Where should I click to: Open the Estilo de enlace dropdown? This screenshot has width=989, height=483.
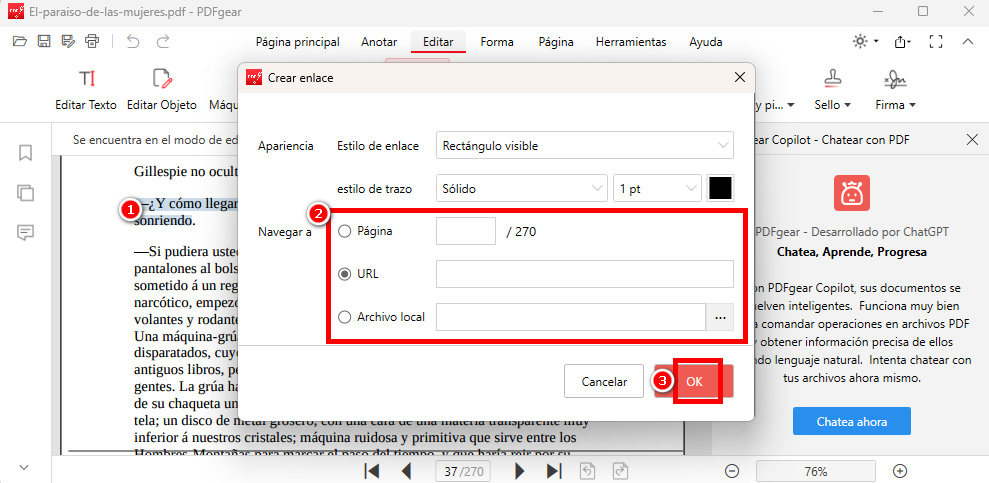coord(585,146)
